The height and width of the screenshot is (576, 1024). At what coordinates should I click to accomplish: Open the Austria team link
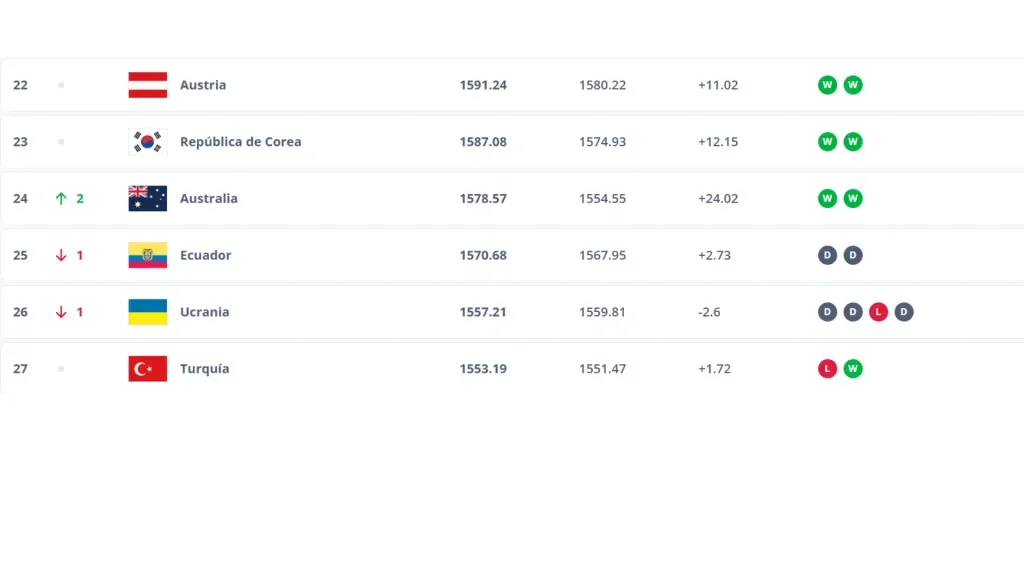point(203,85)
